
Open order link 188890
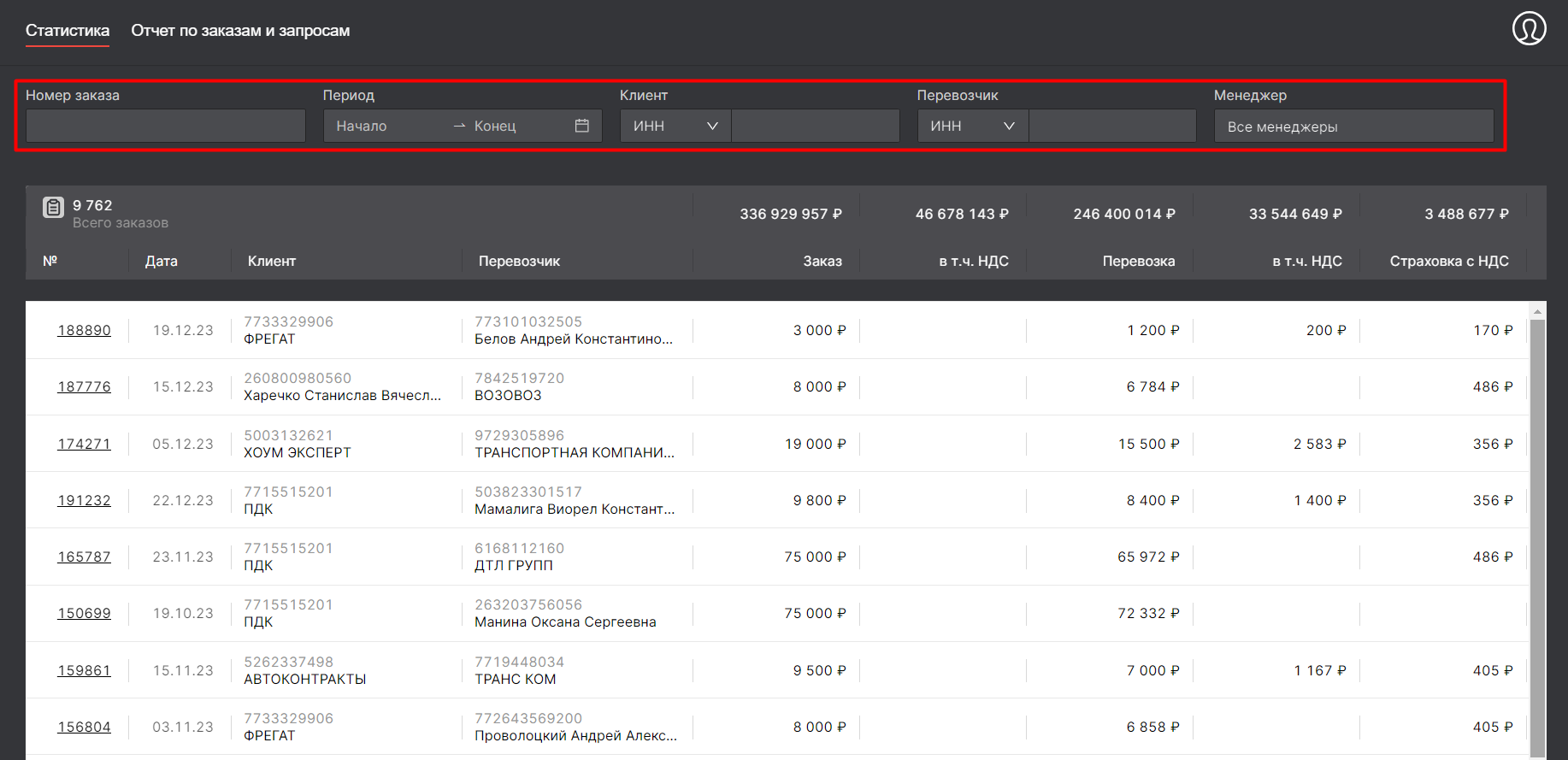click(x=84, y=330)
